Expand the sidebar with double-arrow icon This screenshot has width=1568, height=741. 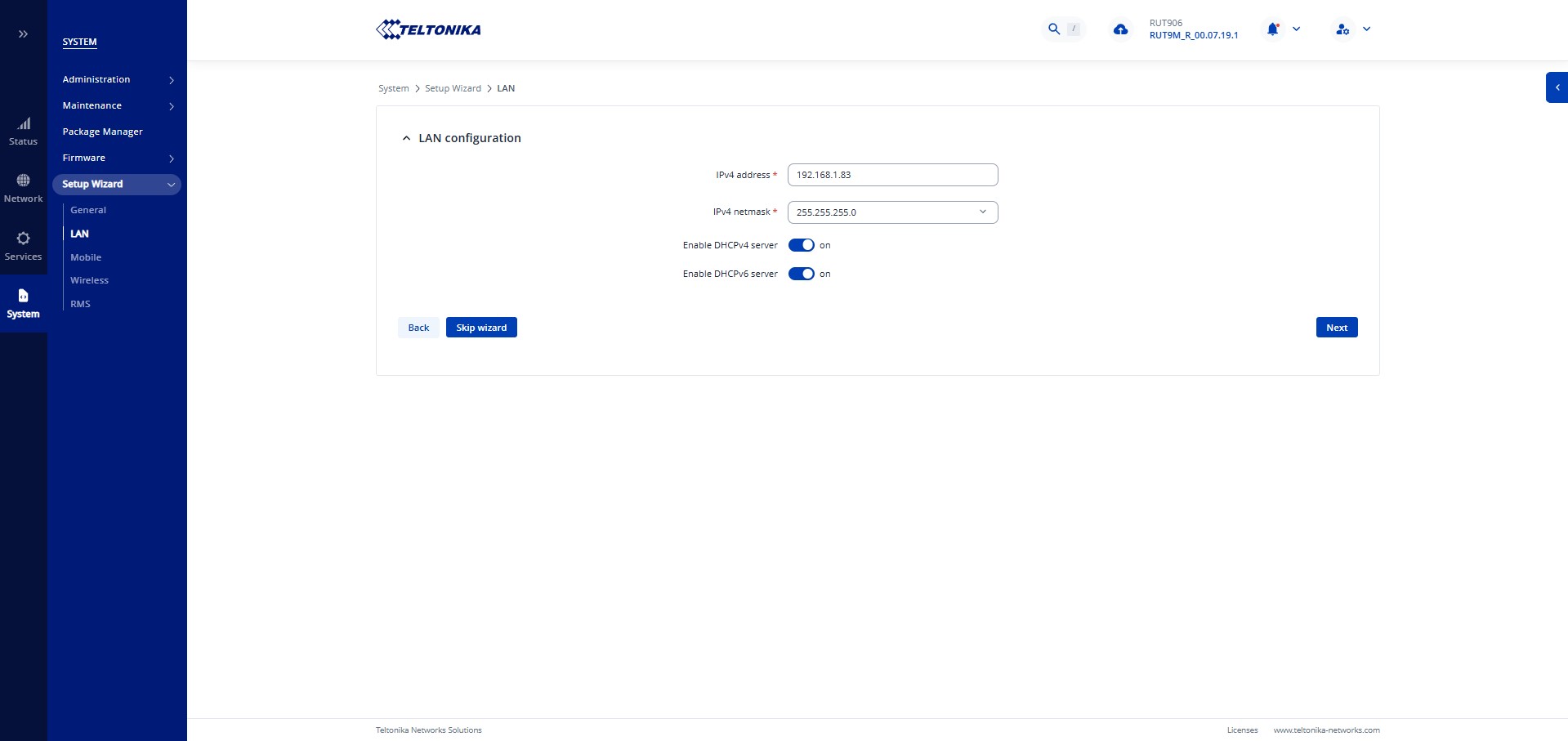coord(23,33)
